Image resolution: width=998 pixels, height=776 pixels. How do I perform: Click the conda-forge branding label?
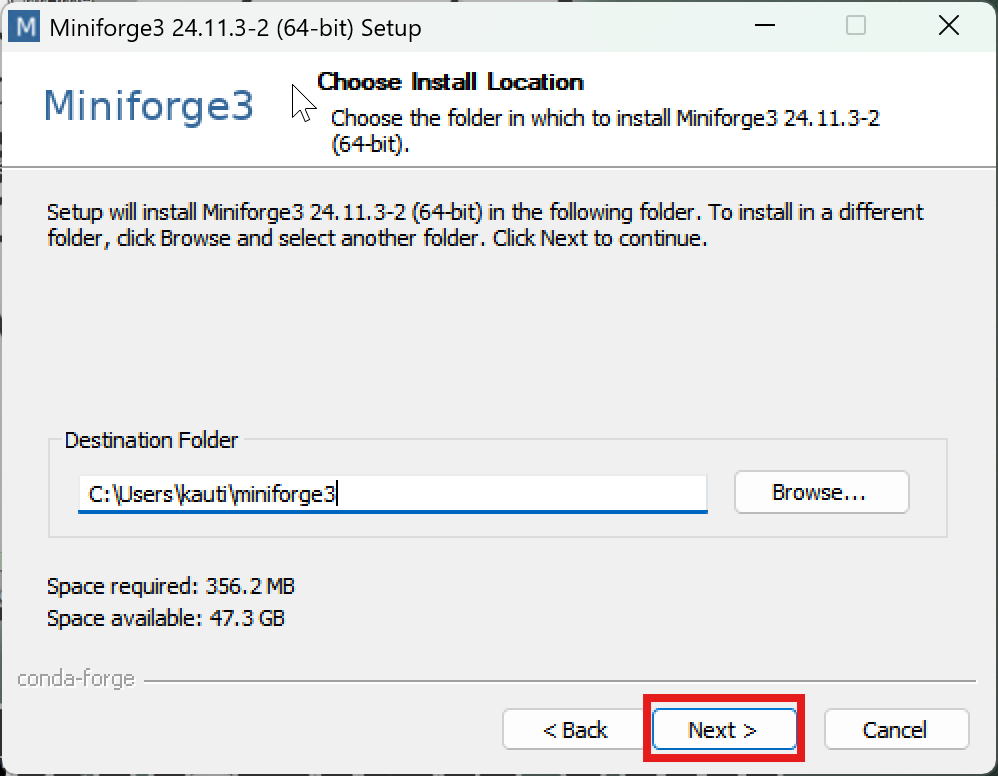[76, 679]
